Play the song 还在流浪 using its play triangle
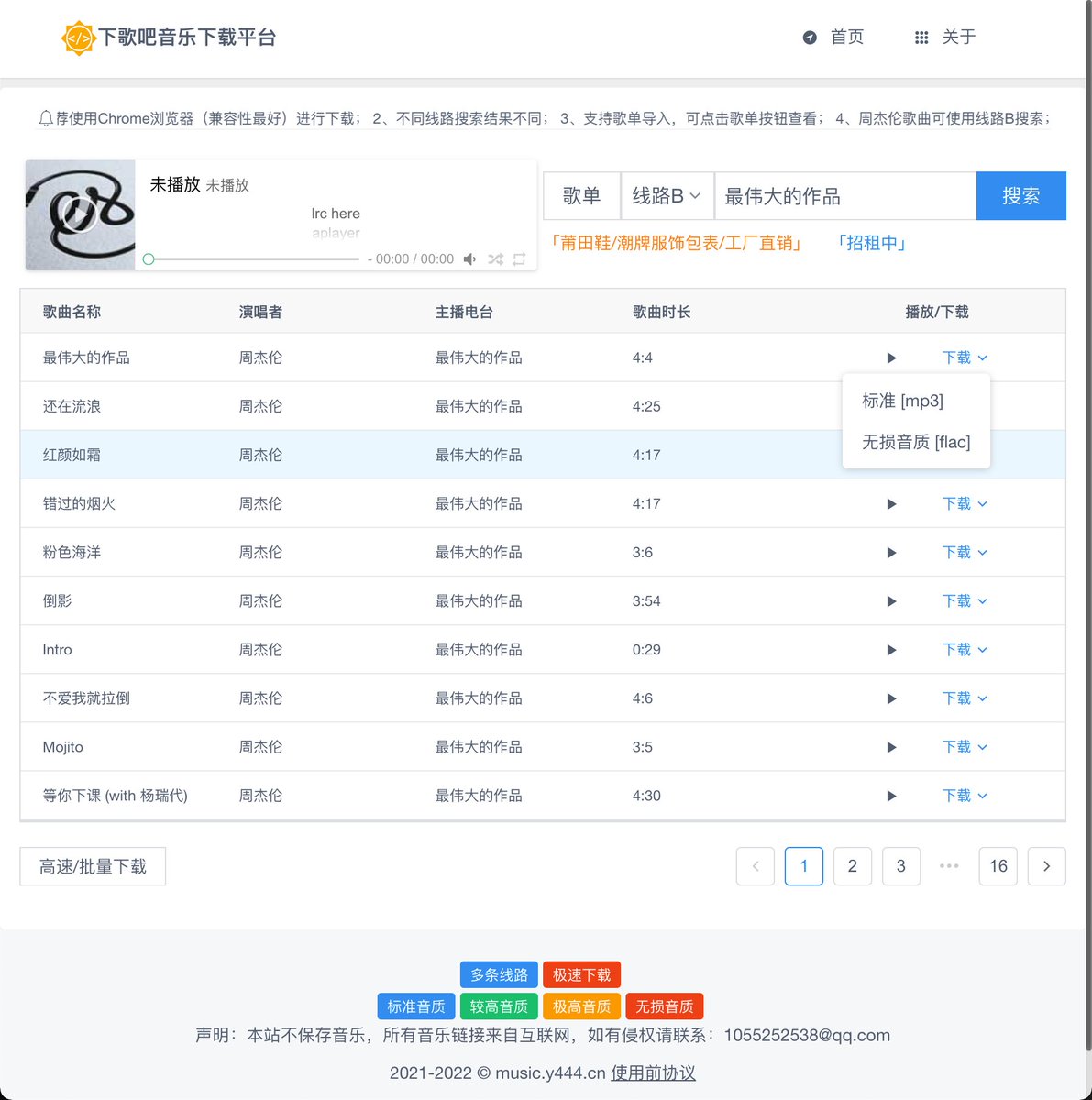 pyautogui.click(x=890, y=406)
